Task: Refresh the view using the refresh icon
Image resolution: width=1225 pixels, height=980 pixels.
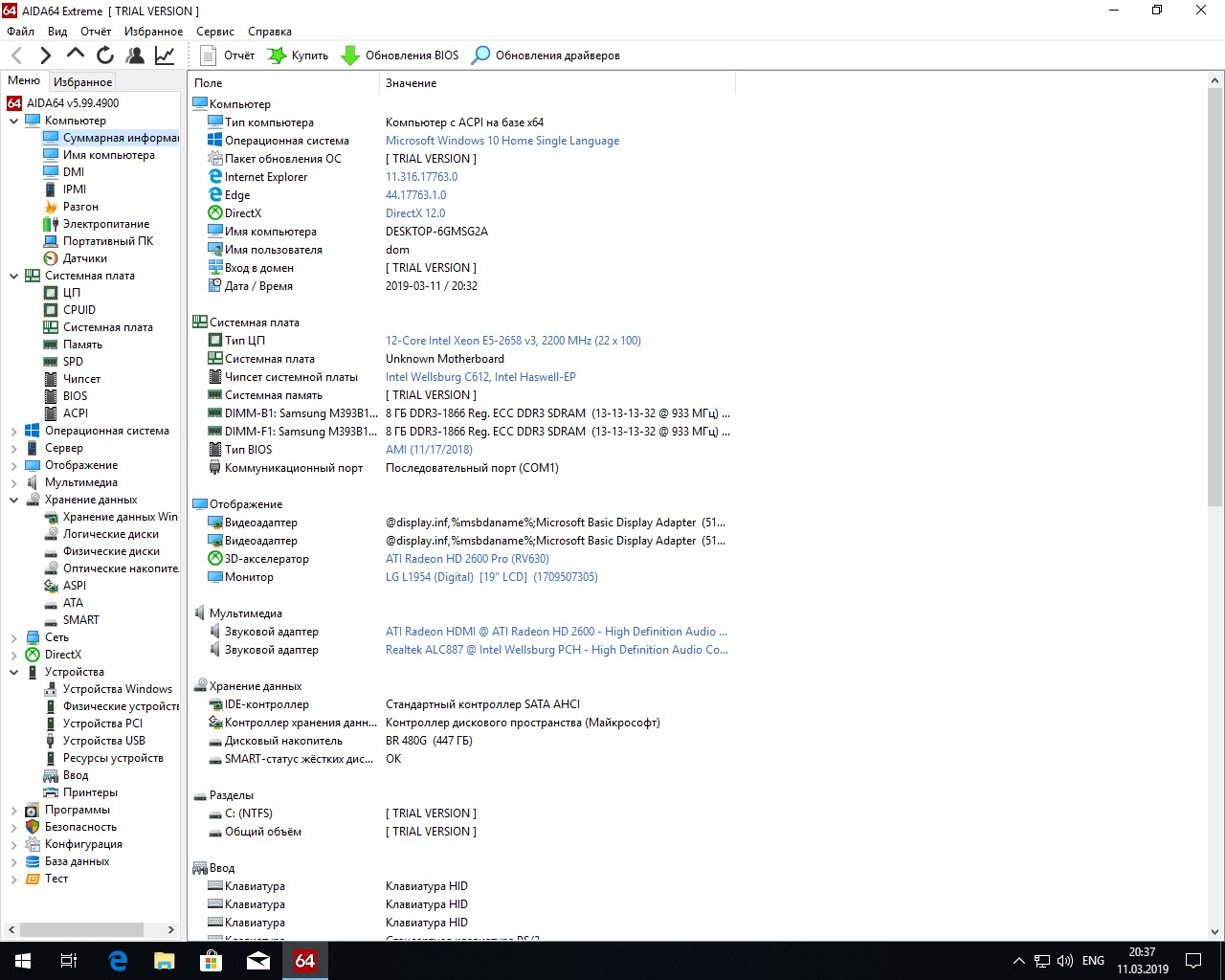Action: (x=105, y=56)
